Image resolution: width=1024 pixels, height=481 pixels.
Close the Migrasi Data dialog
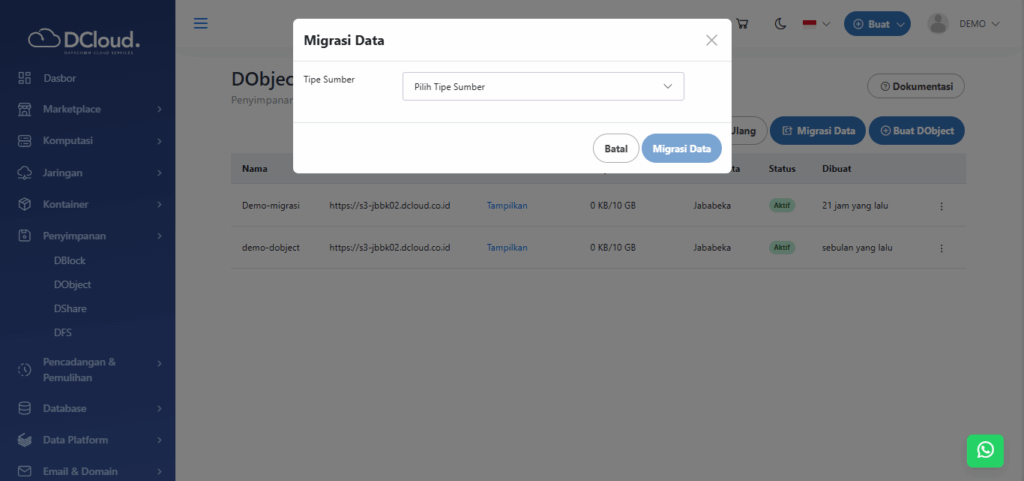[711, 41]
